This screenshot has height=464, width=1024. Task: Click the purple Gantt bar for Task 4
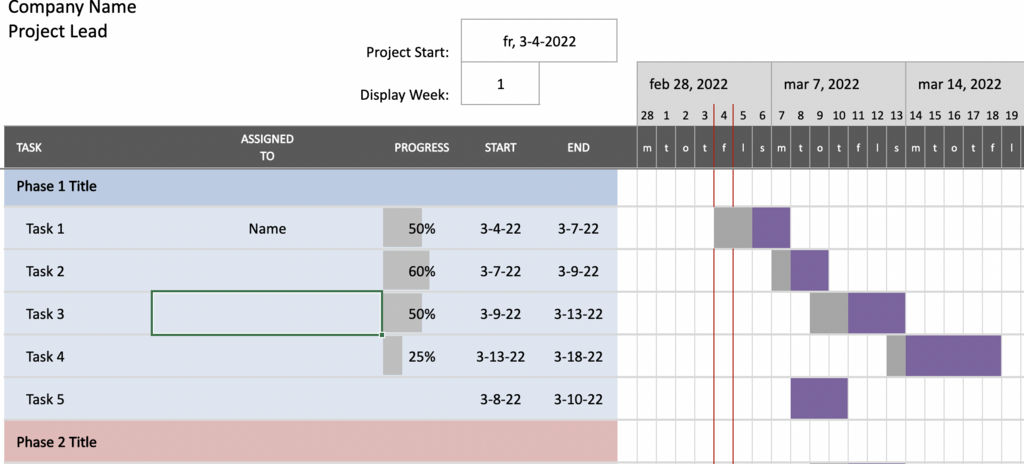953,356
